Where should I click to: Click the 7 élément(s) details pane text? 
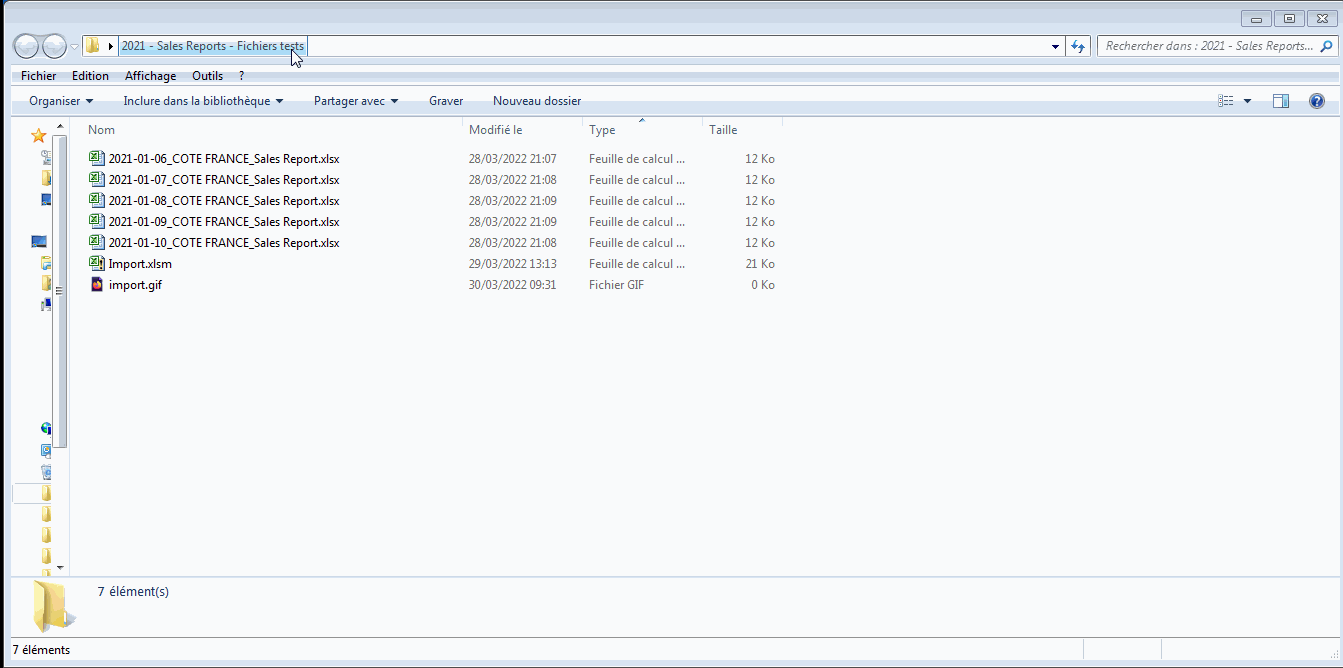(x=133, y=592)
